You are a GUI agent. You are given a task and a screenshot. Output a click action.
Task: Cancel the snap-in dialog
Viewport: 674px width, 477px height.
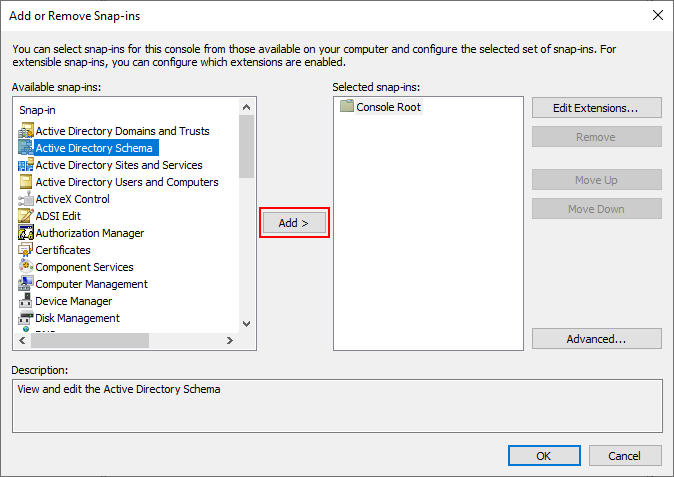[625, 456]
